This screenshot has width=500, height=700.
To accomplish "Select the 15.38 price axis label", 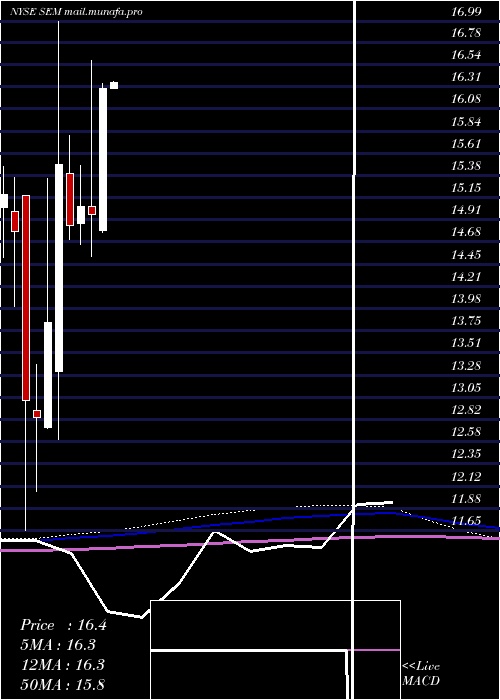I will pos(466,166).
